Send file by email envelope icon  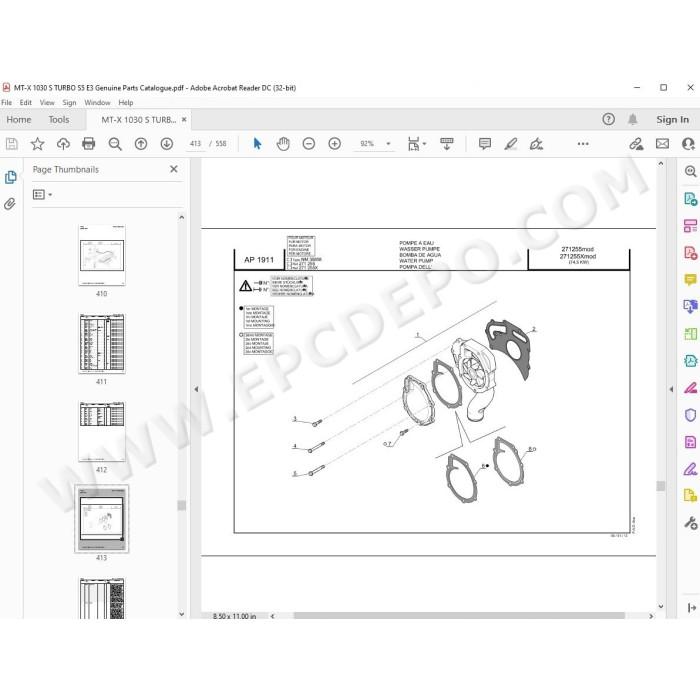pyautogui.click(x=662, y=144)
